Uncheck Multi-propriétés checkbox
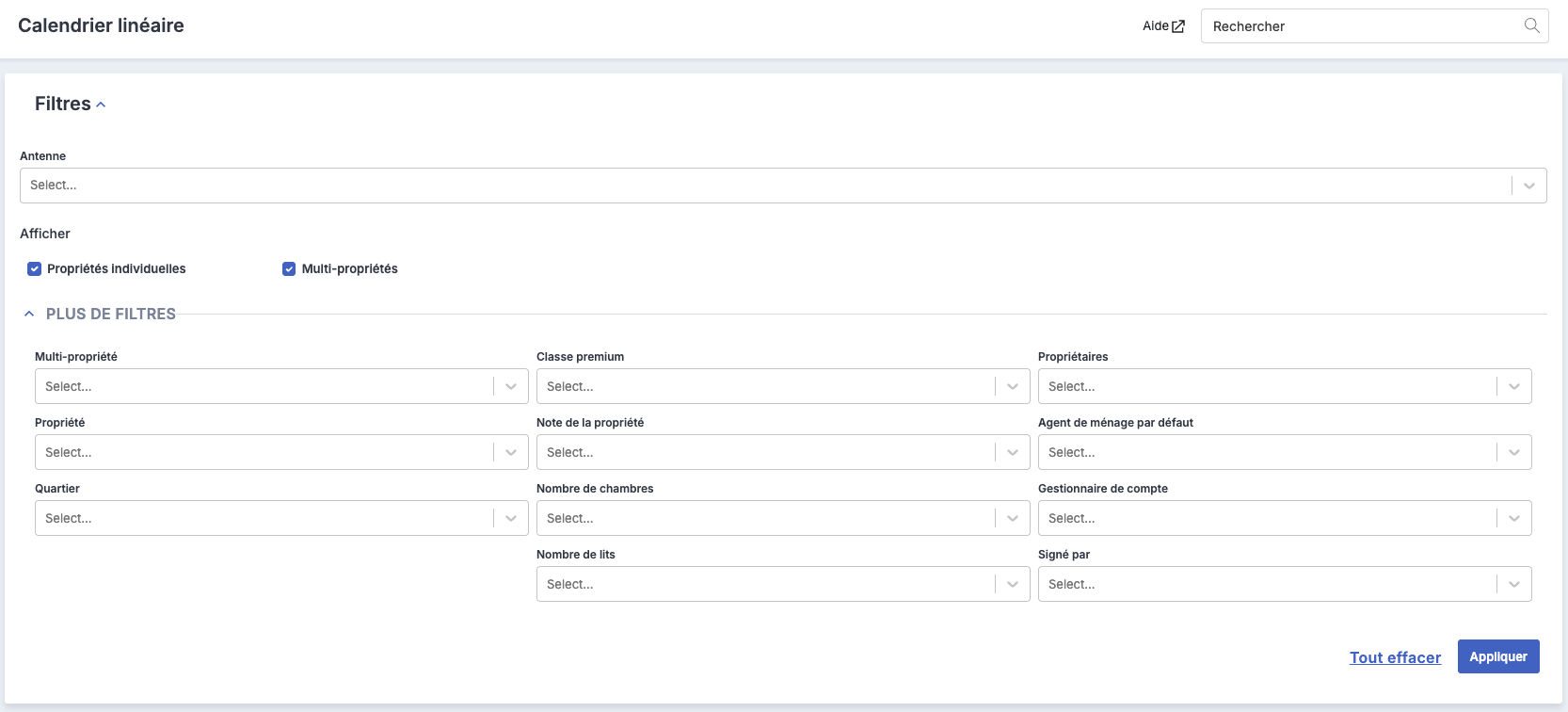Image resolution: width=1568 pixels, height=712 pixels. [x=289, y=268]
